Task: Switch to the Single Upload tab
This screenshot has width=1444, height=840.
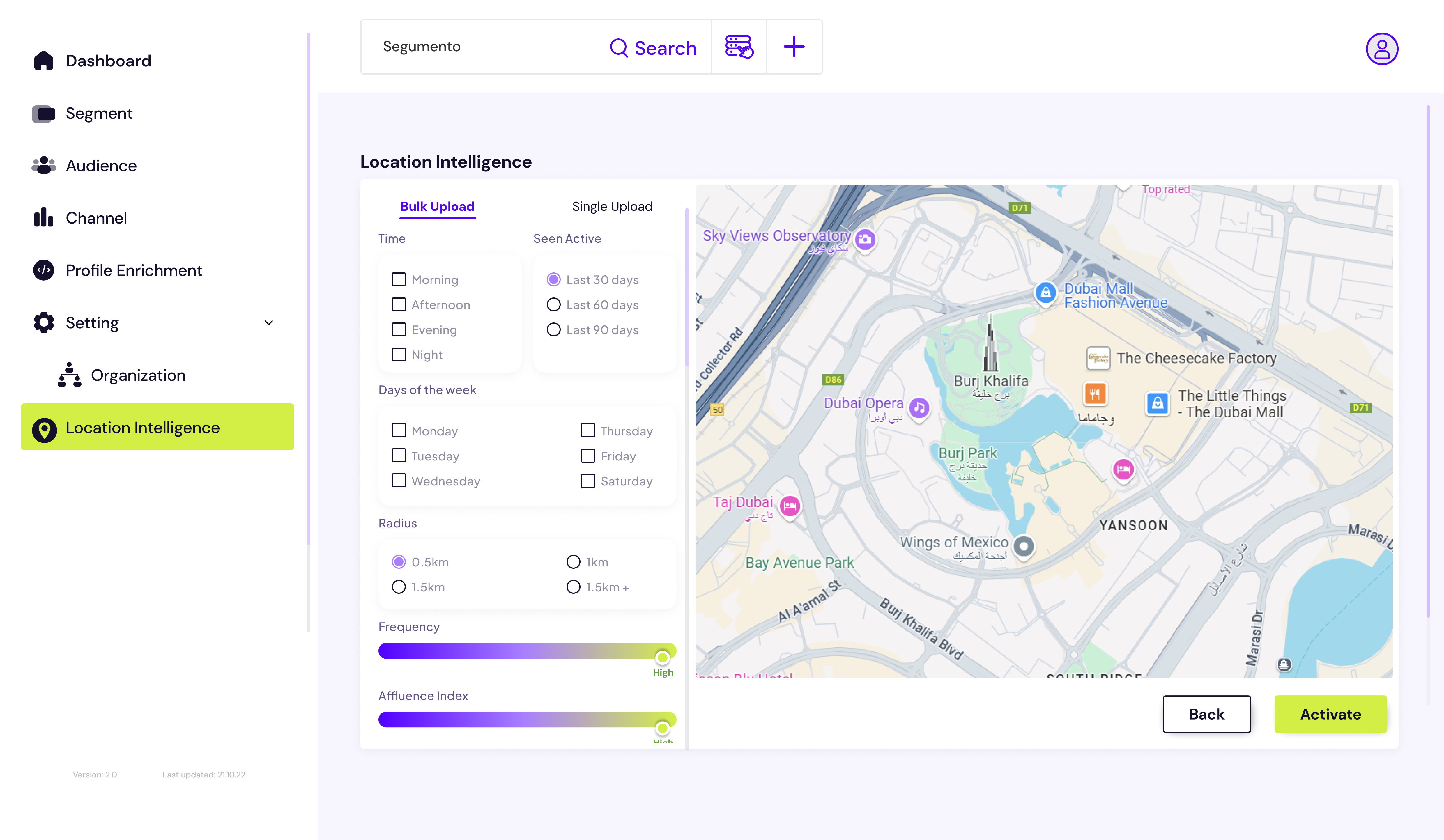Action: tap(612, 206)
